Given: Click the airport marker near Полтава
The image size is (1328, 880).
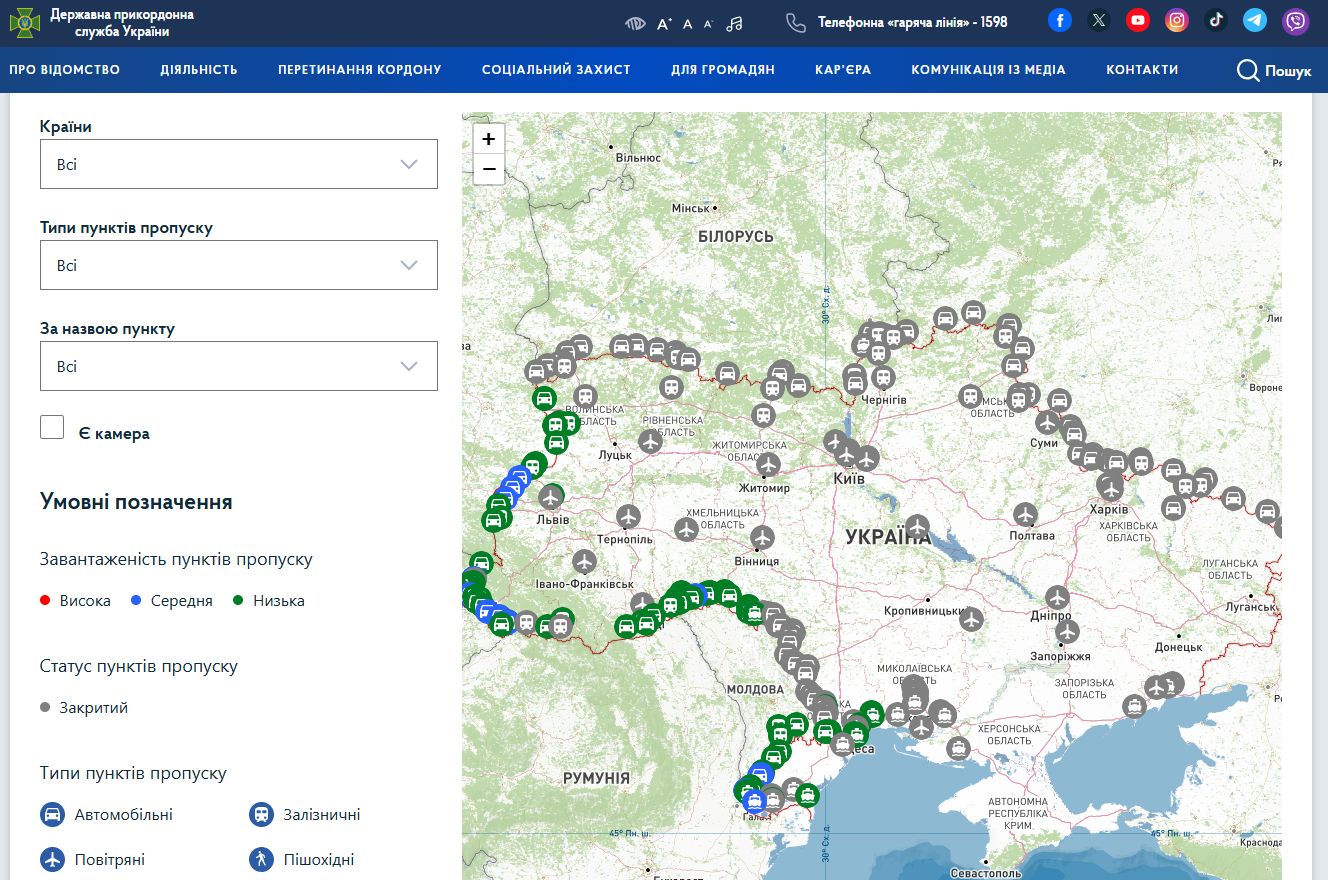Looking at the screenshot, I should coord(1025,514).
